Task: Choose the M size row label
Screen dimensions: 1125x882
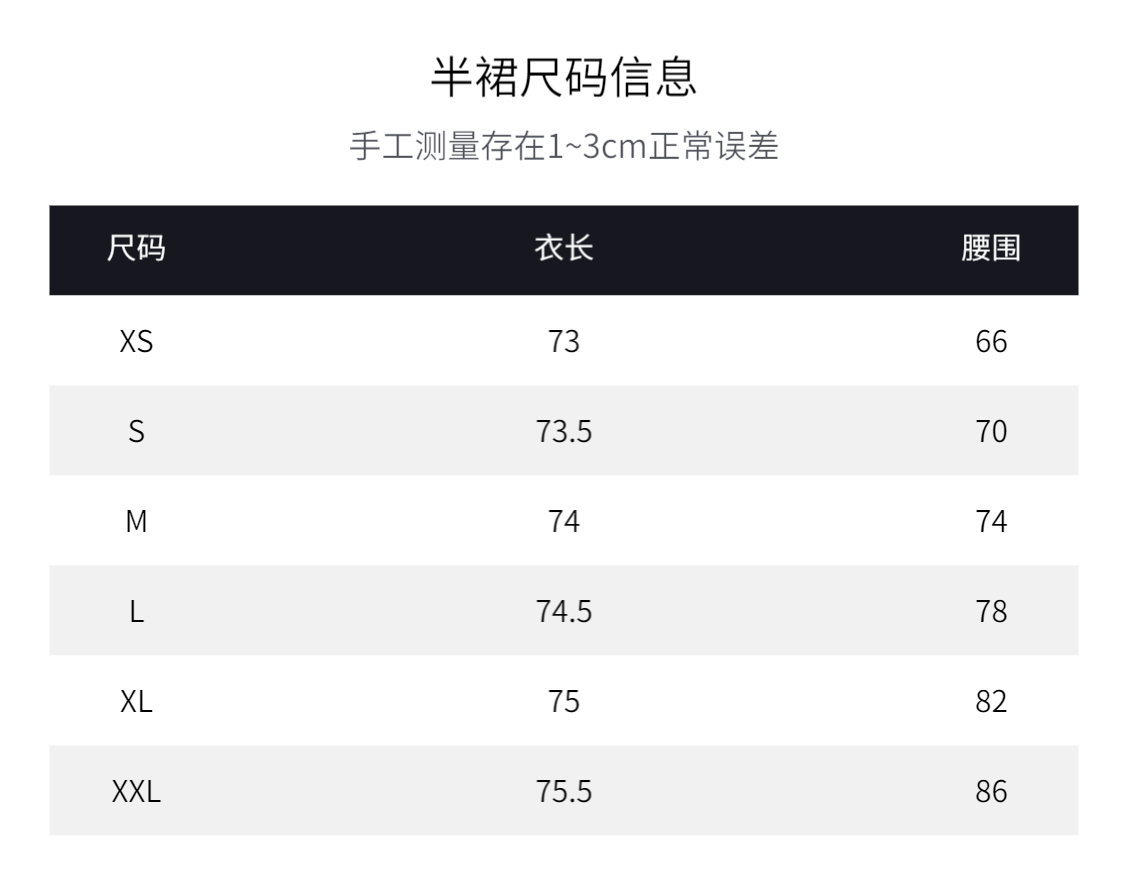Action: point(136,522)
